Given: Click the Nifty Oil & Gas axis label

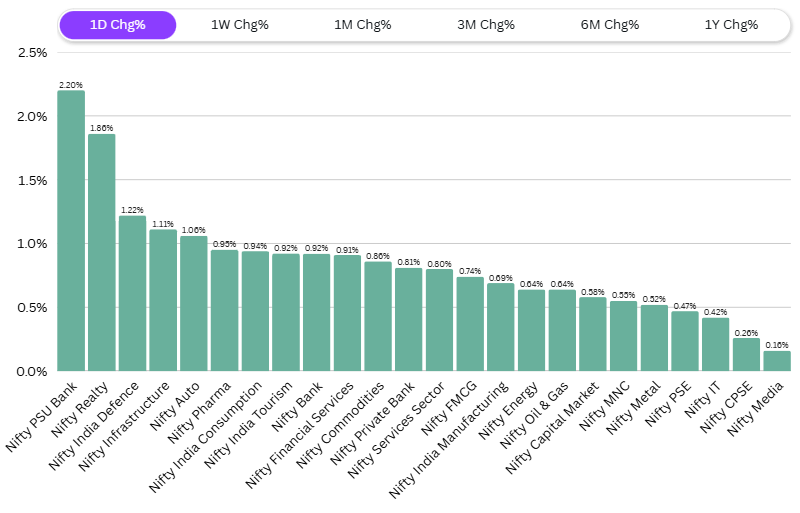Looking at the screenshot, I should click(x=534, y=415).
